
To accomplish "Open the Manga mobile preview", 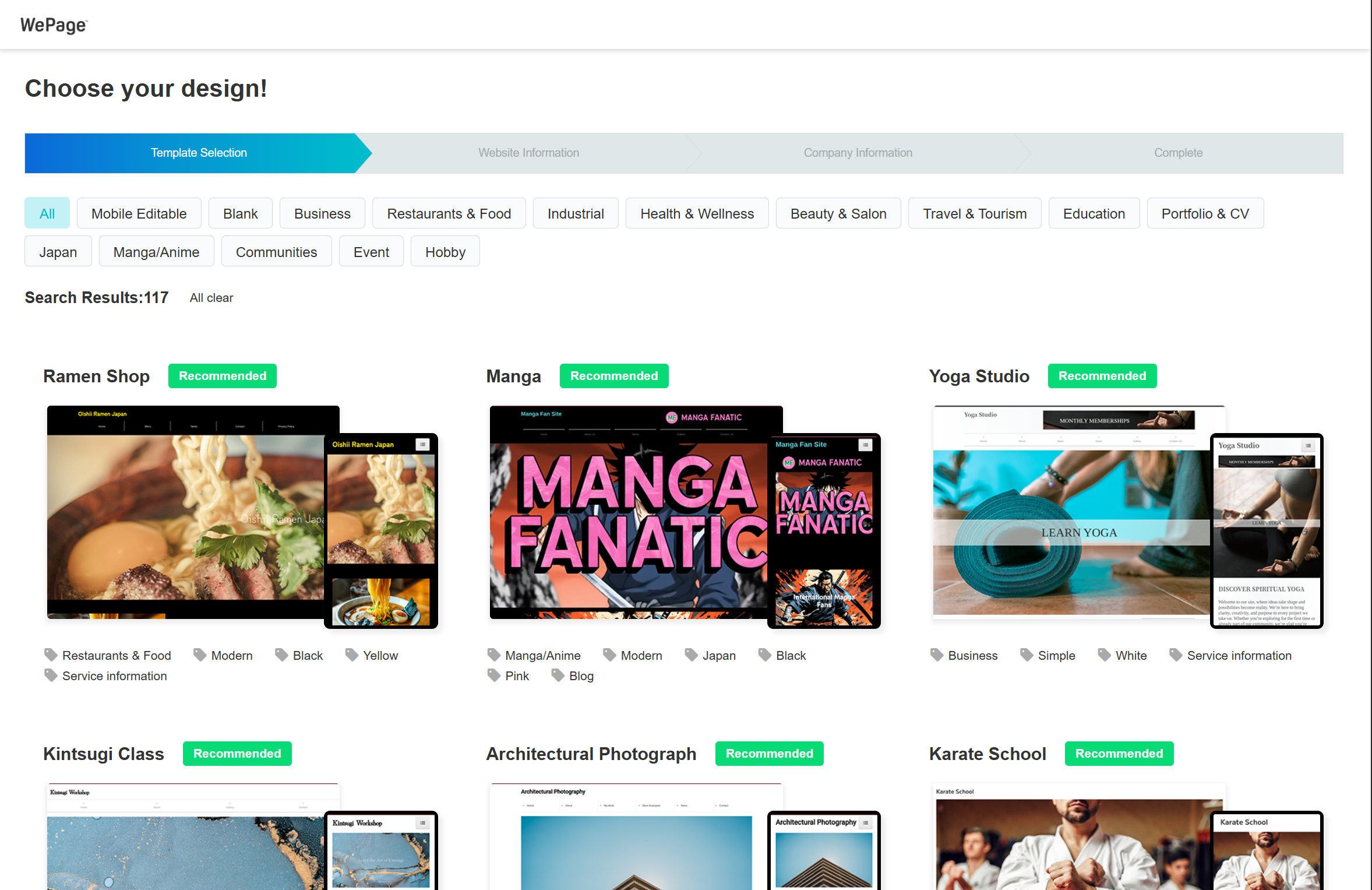I will tap(824, 530).
